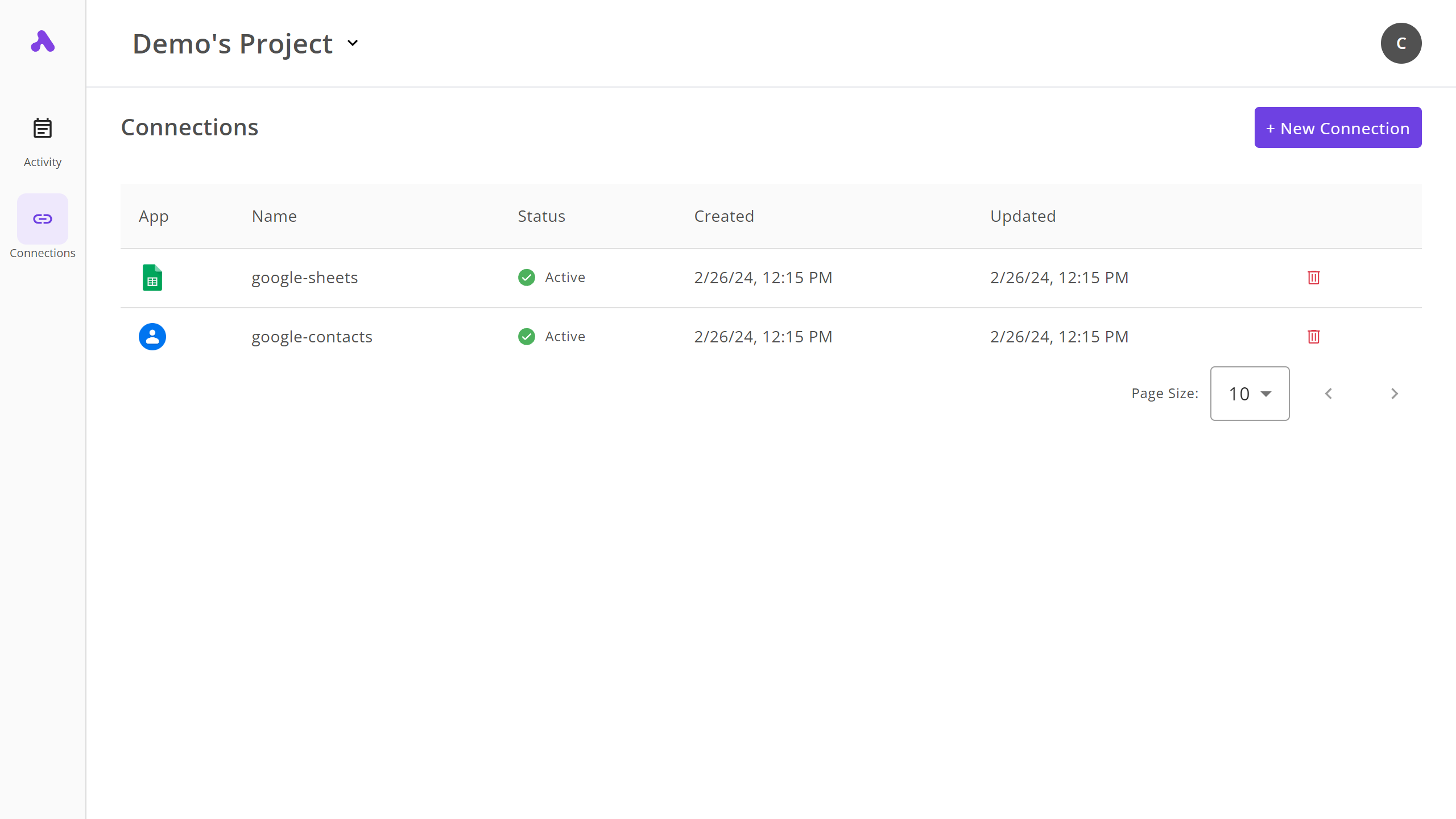Click the New Connection button
The image size is (1456, 819).
tap(1338, 128)
